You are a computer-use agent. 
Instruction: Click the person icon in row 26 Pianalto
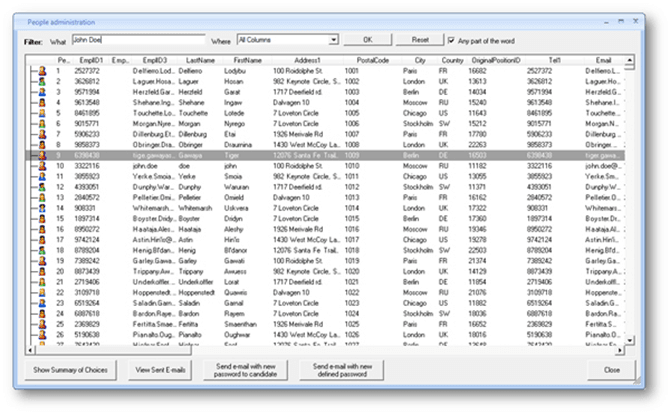click(x=42, y=335)
